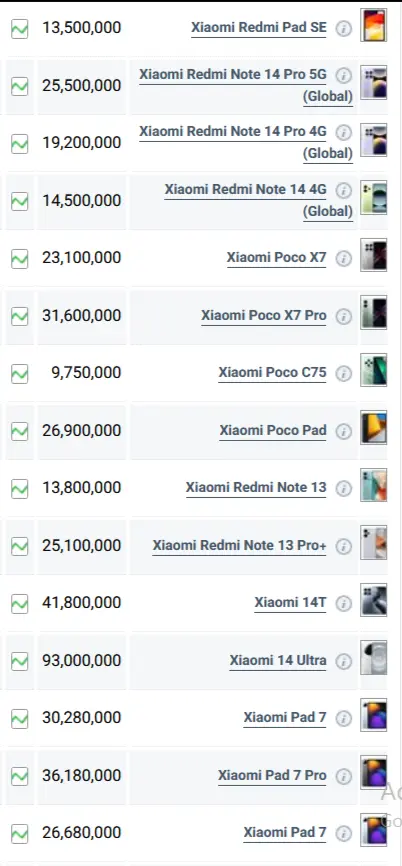Open price chart icon for Xiaomi 14 Ultra
Image resolution: width=402 pixels, height=866 pixels.
(x=19, y=661)
